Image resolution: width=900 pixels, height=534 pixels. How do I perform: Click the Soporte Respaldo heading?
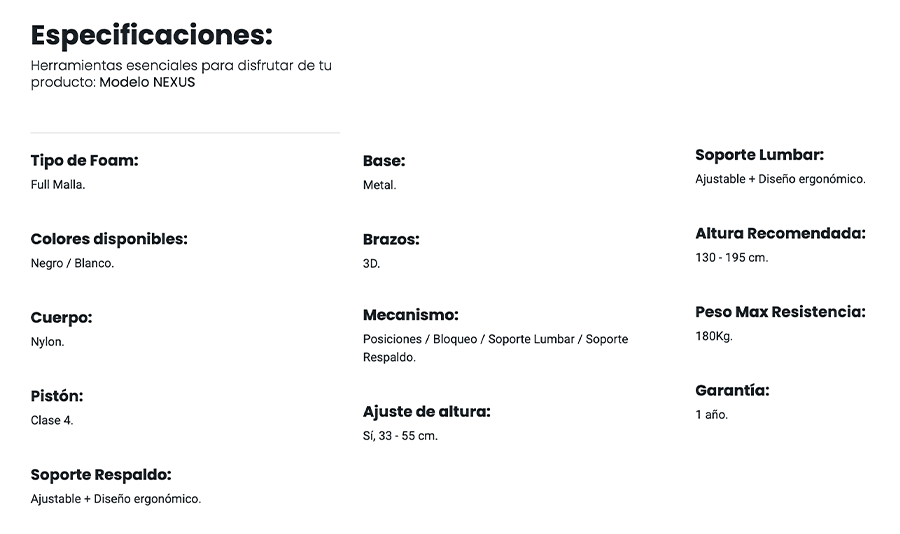pos(101,475)
